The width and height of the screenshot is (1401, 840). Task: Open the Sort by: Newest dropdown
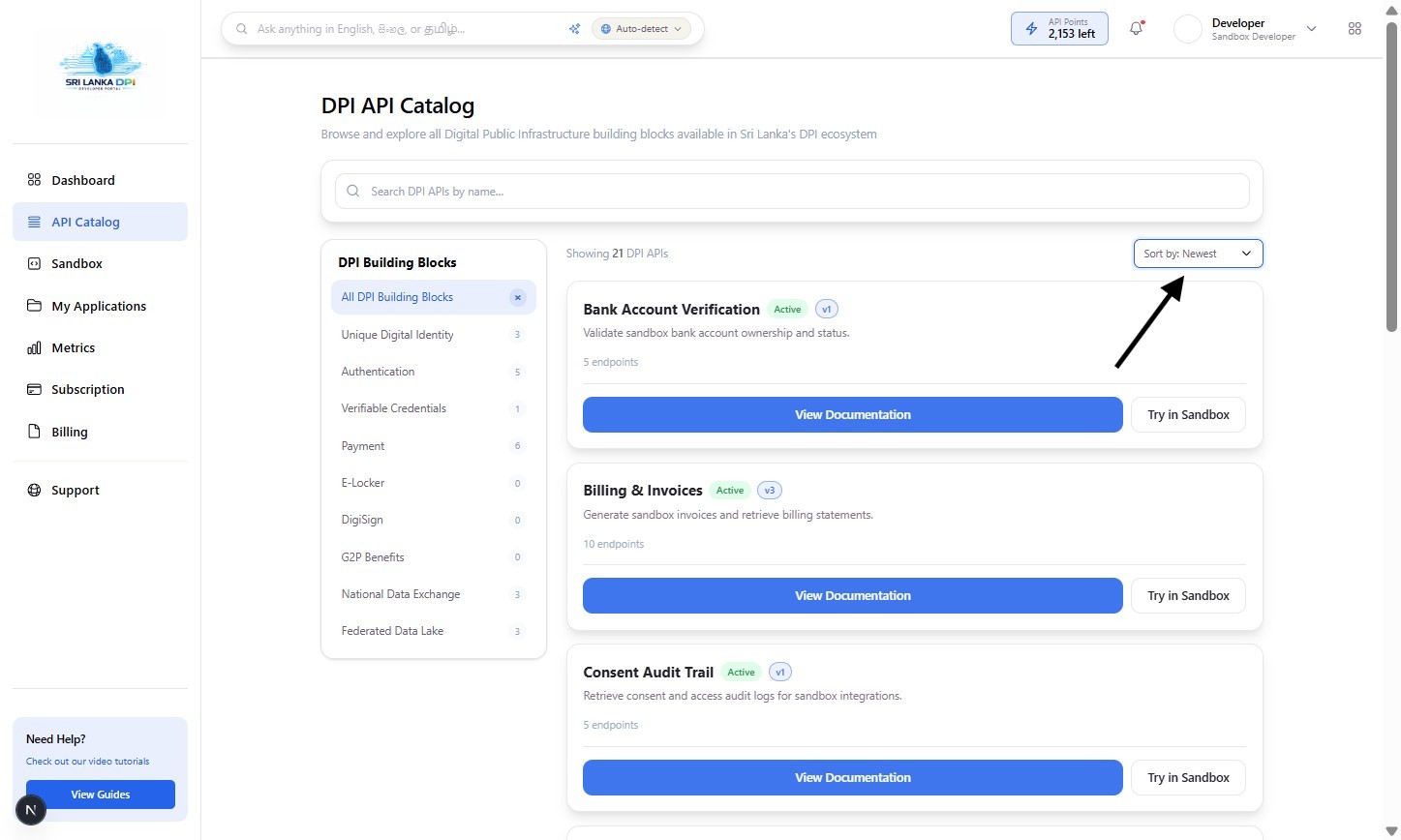coord(1199,254)
